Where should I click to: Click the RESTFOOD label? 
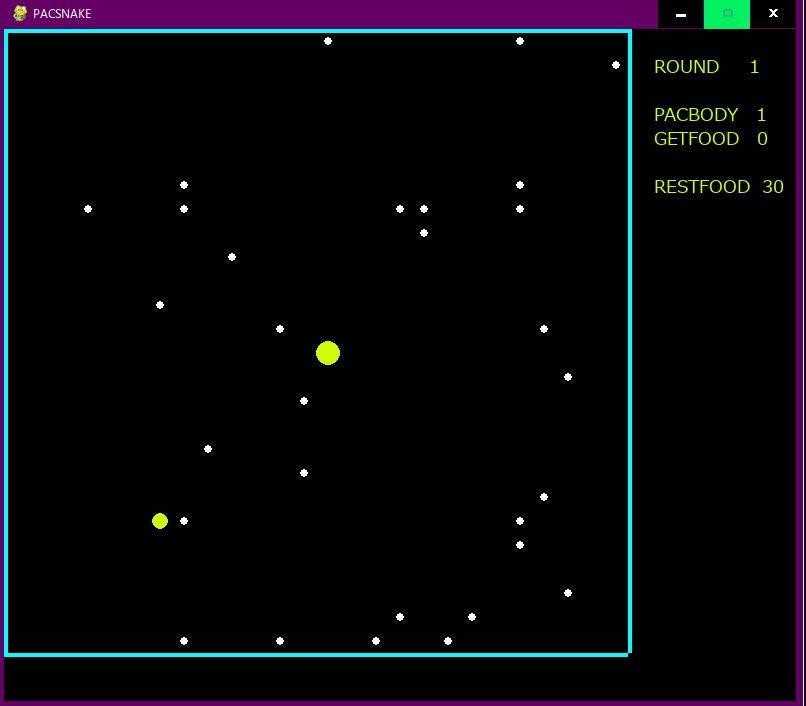[702, 187]
